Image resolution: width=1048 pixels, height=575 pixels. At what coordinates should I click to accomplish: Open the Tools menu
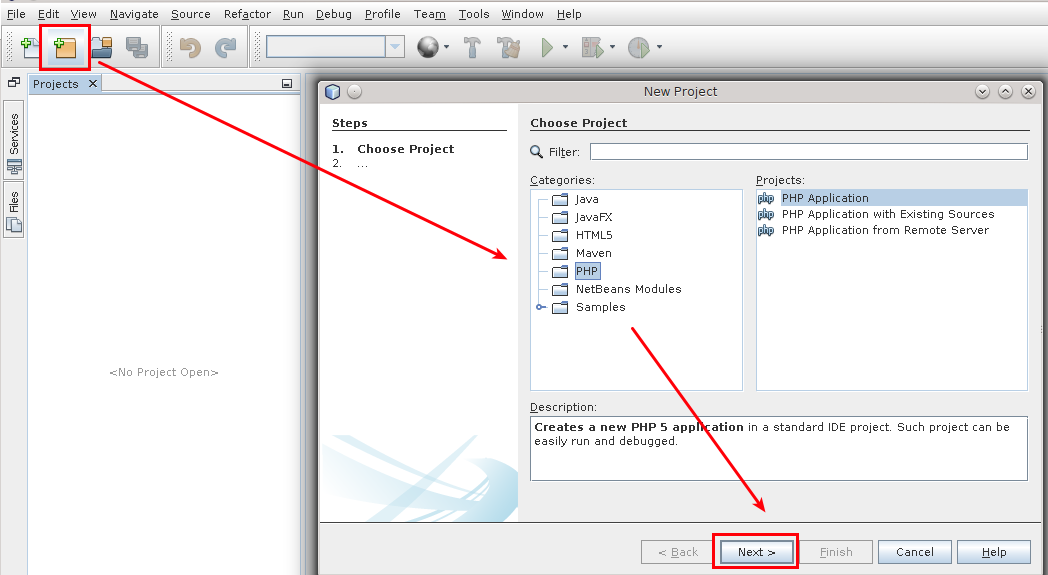[474, 13]
